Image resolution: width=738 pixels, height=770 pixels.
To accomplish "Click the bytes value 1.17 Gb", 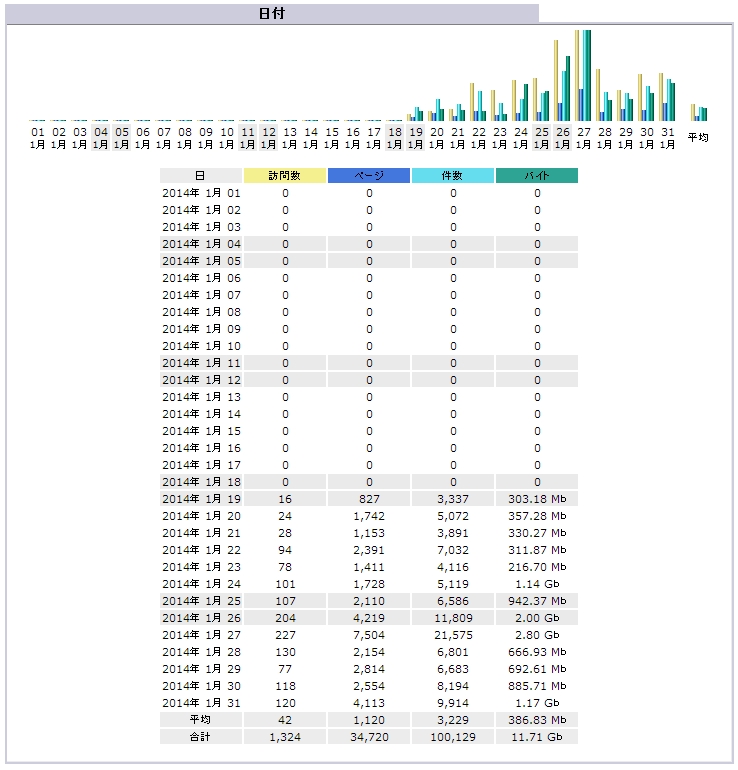I will 537,703.
